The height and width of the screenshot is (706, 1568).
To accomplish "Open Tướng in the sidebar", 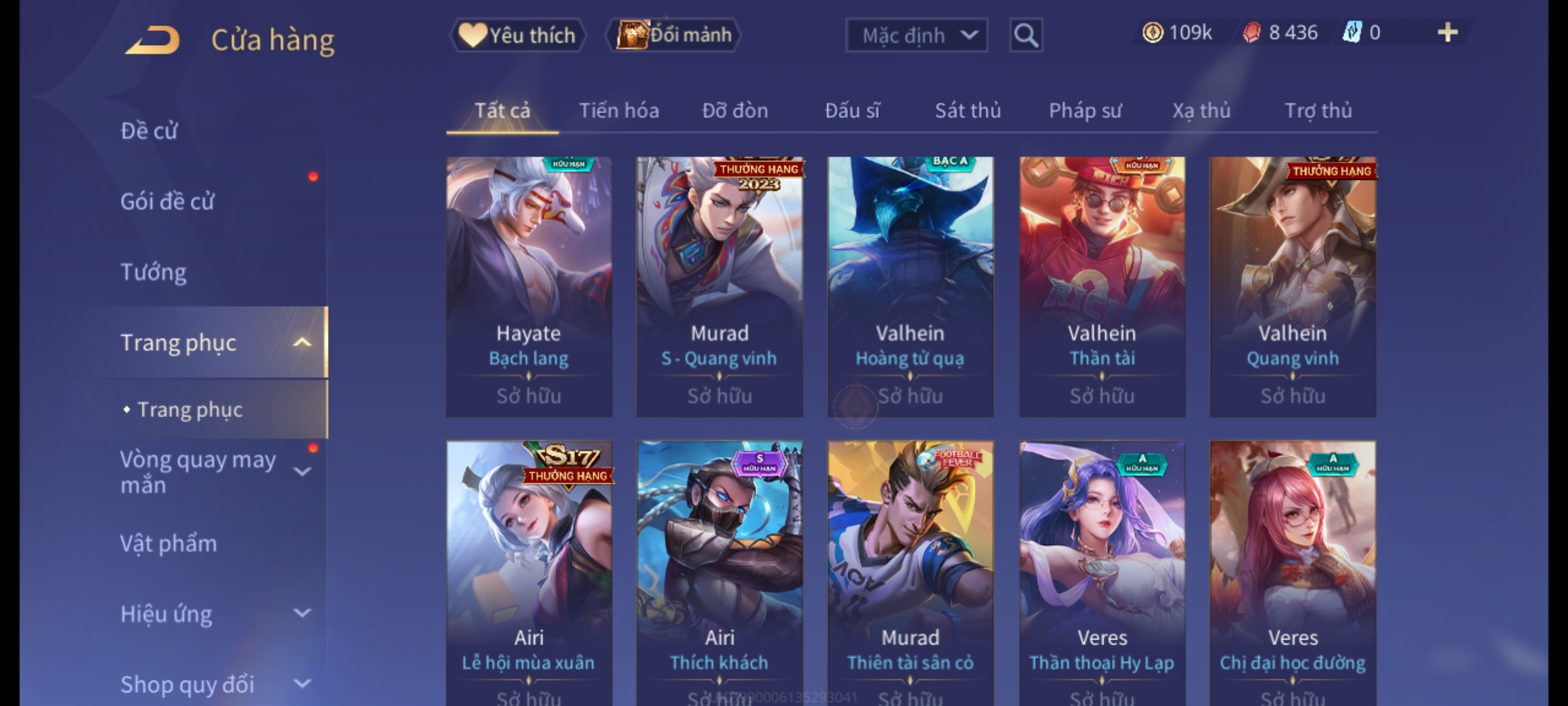I will tap(154, 272).
